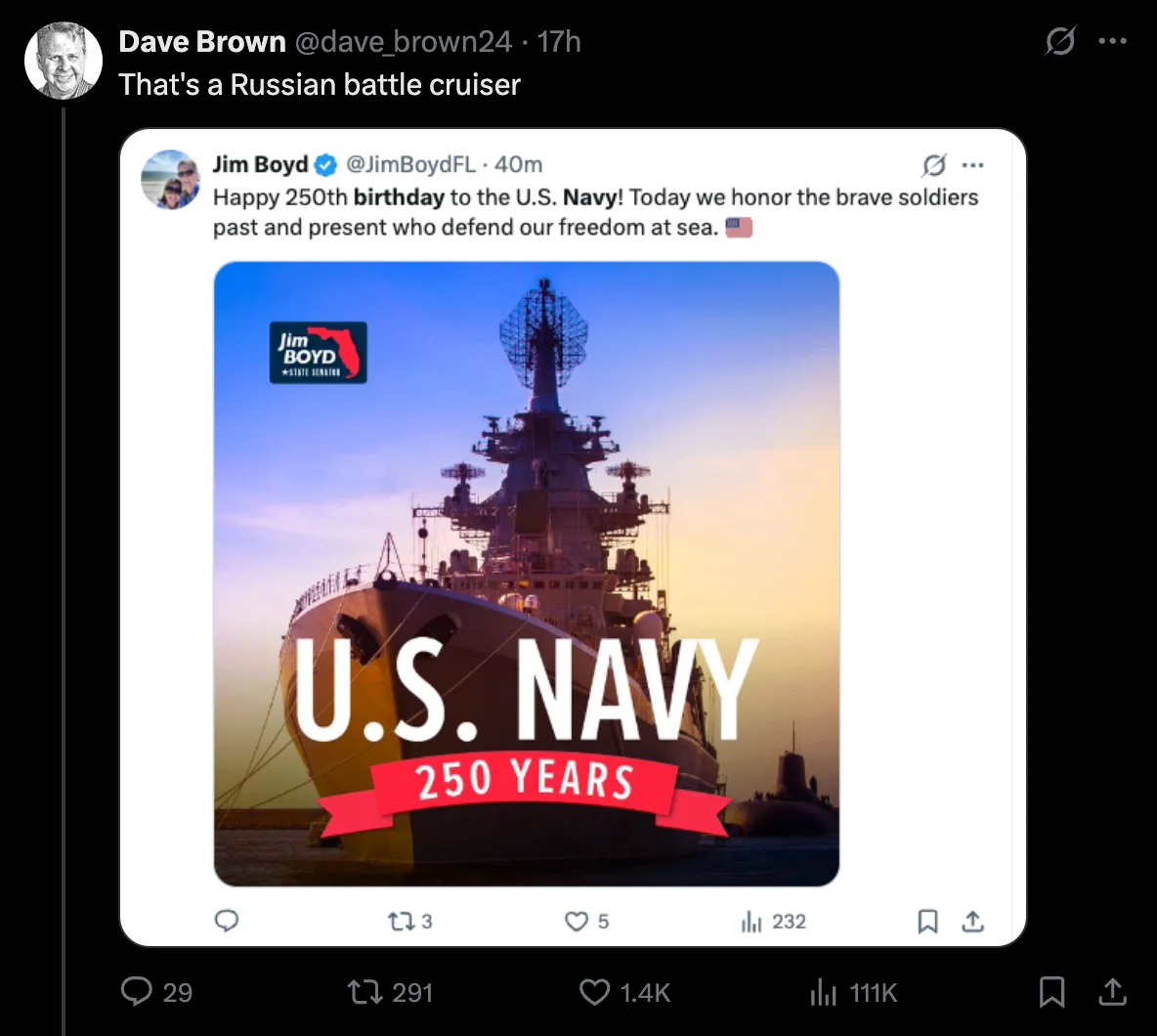Screen dimensions: 1157x1036
Task: Open Dave Brown's profile picture
Action: pos(64,61)
